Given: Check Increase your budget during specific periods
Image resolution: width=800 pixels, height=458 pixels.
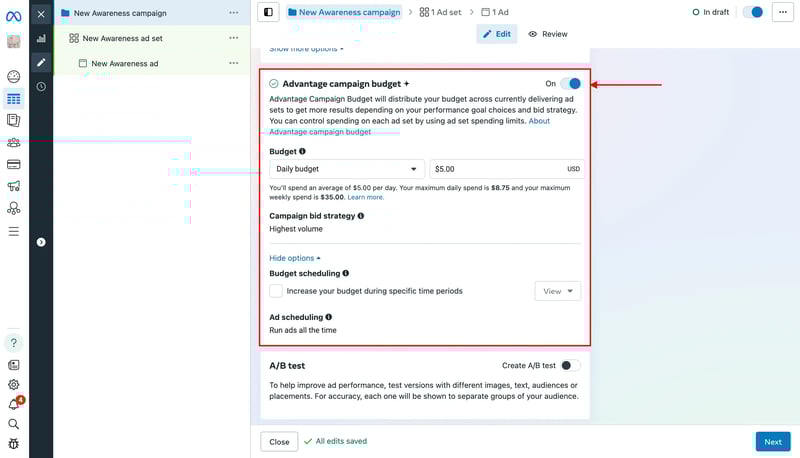Looking at the screenshot, I should tap(276, 291).
